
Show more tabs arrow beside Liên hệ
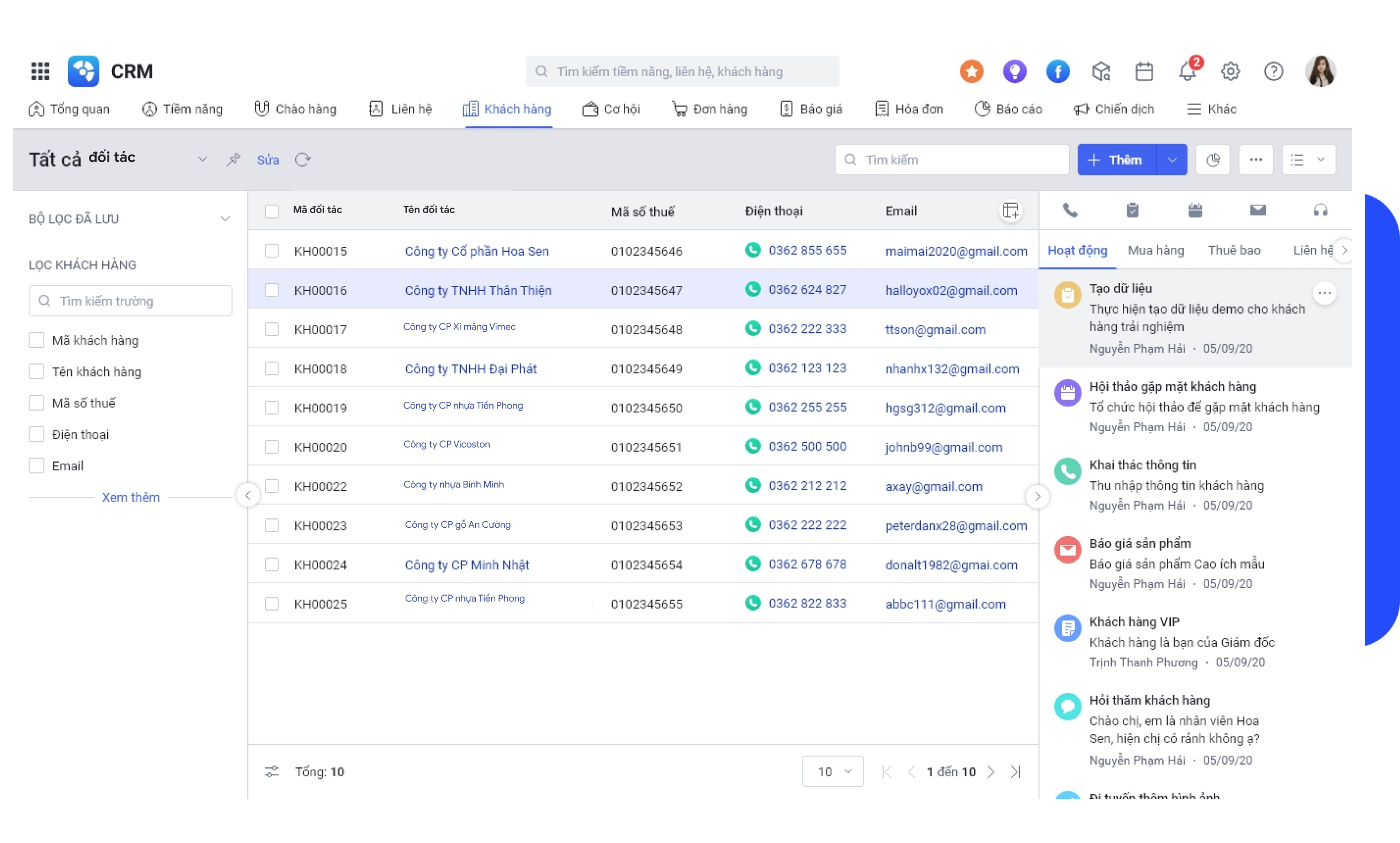[x=1344, y=250]
